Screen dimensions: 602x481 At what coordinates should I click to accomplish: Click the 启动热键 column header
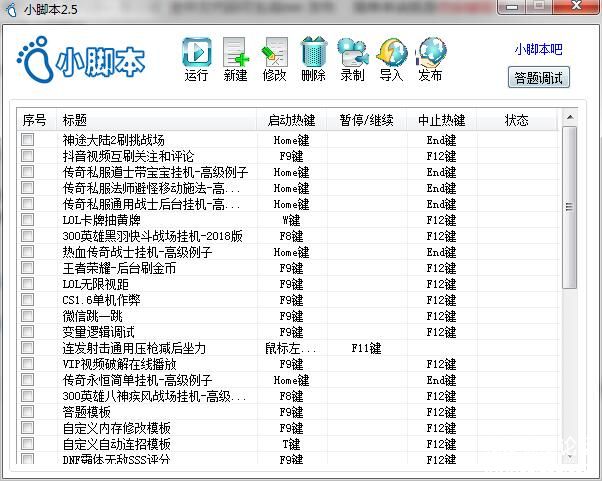(291, 120)
